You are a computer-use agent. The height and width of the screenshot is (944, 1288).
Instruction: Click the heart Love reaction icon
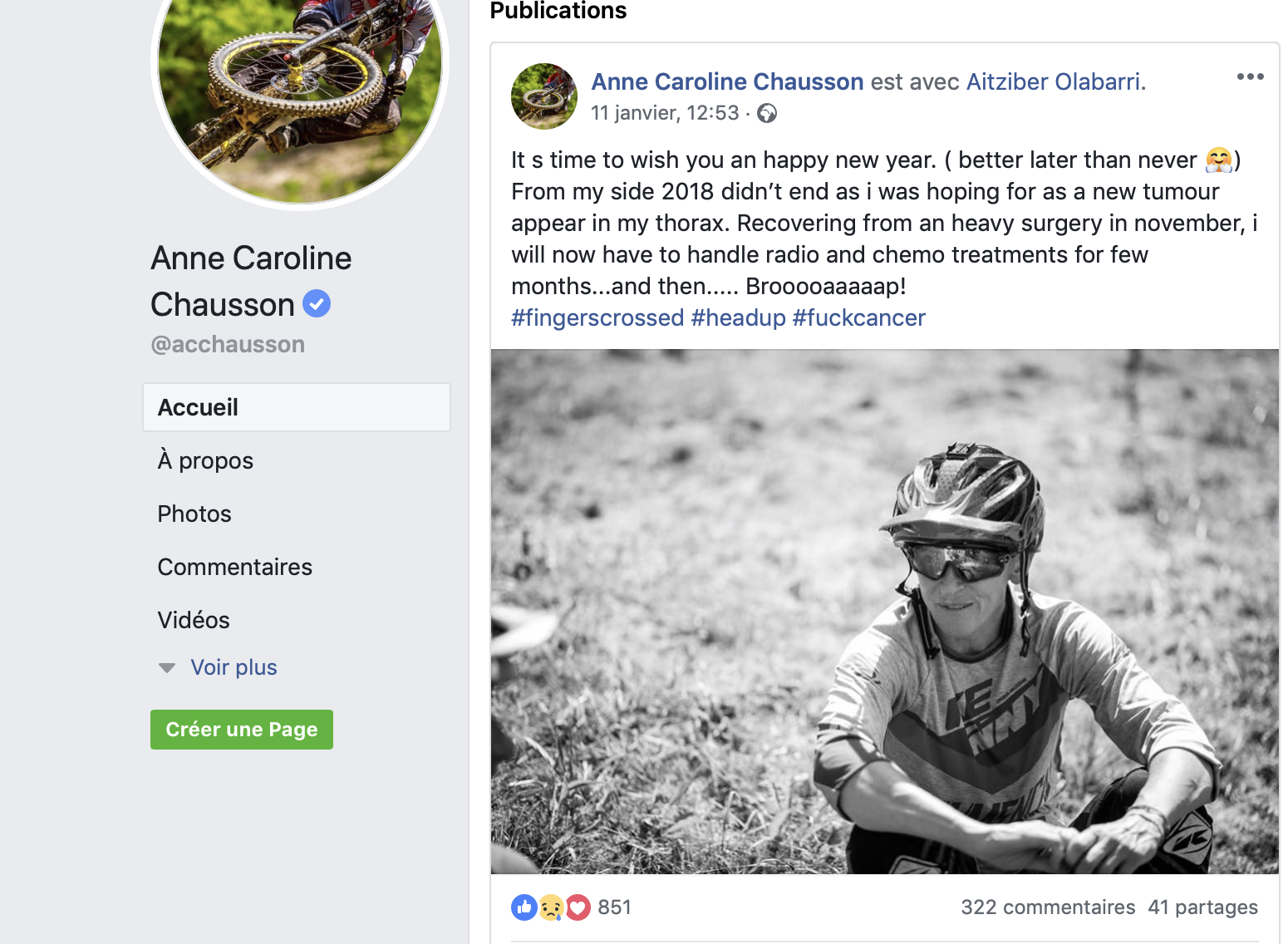[578, 907]
